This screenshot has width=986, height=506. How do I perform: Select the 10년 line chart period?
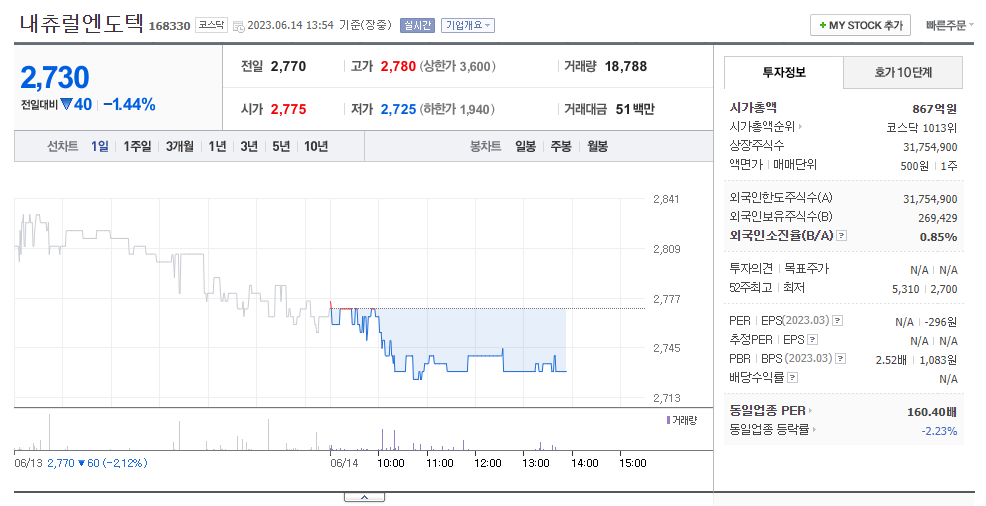316,146
